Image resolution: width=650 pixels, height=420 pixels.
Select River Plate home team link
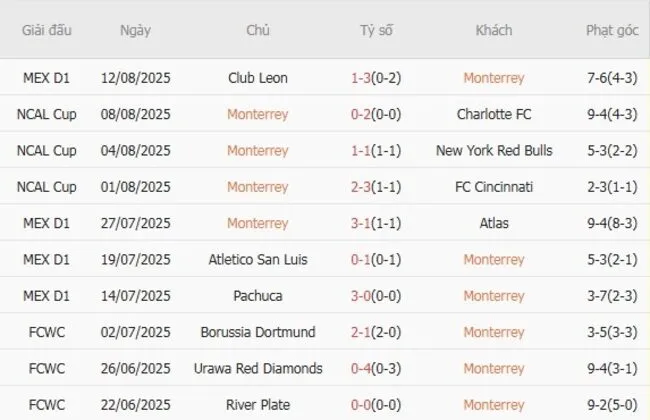coord(257,405)
